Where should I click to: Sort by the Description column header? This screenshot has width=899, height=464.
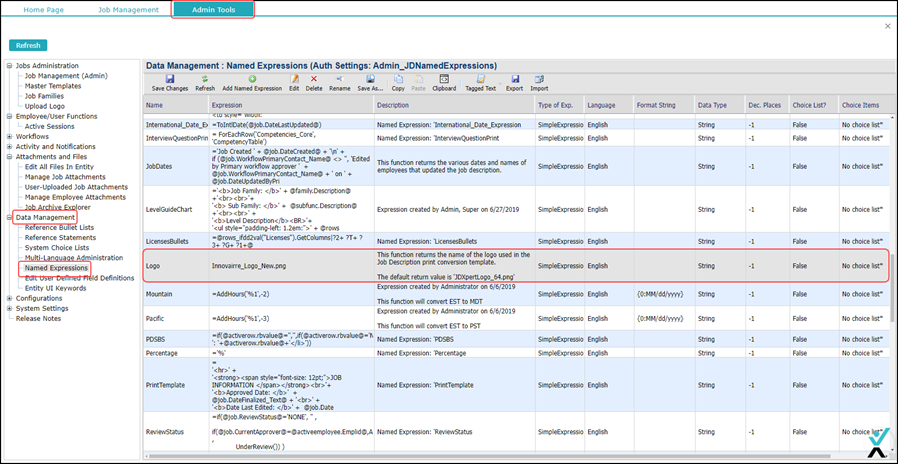455,106
